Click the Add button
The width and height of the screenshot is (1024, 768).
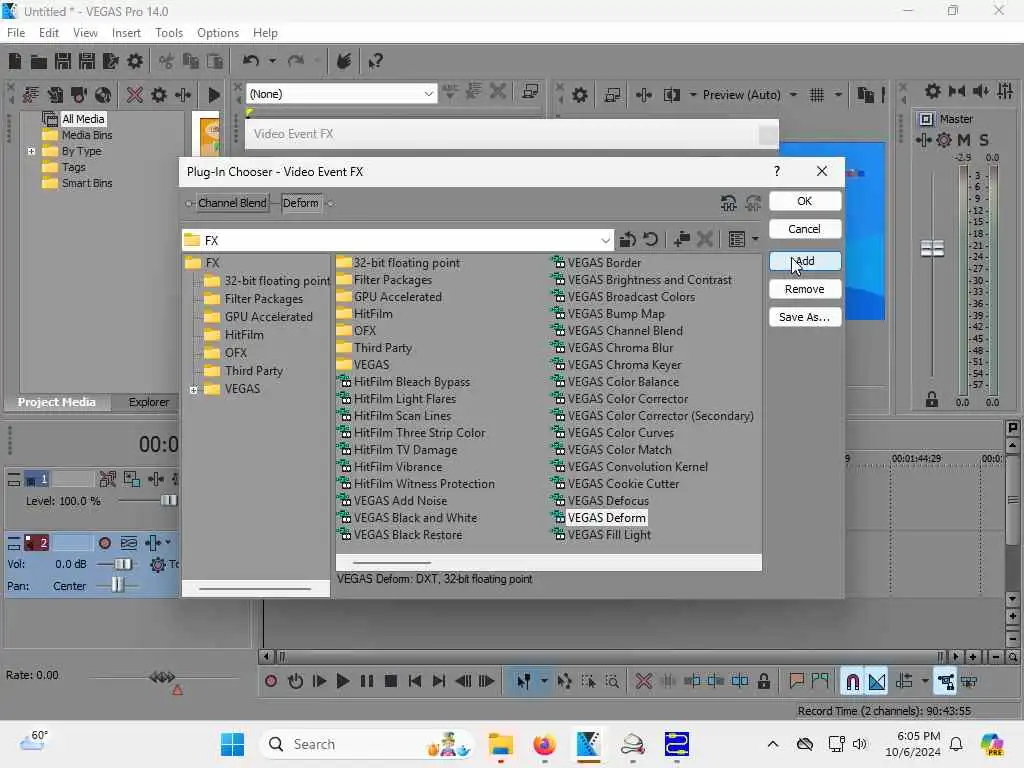805,261
